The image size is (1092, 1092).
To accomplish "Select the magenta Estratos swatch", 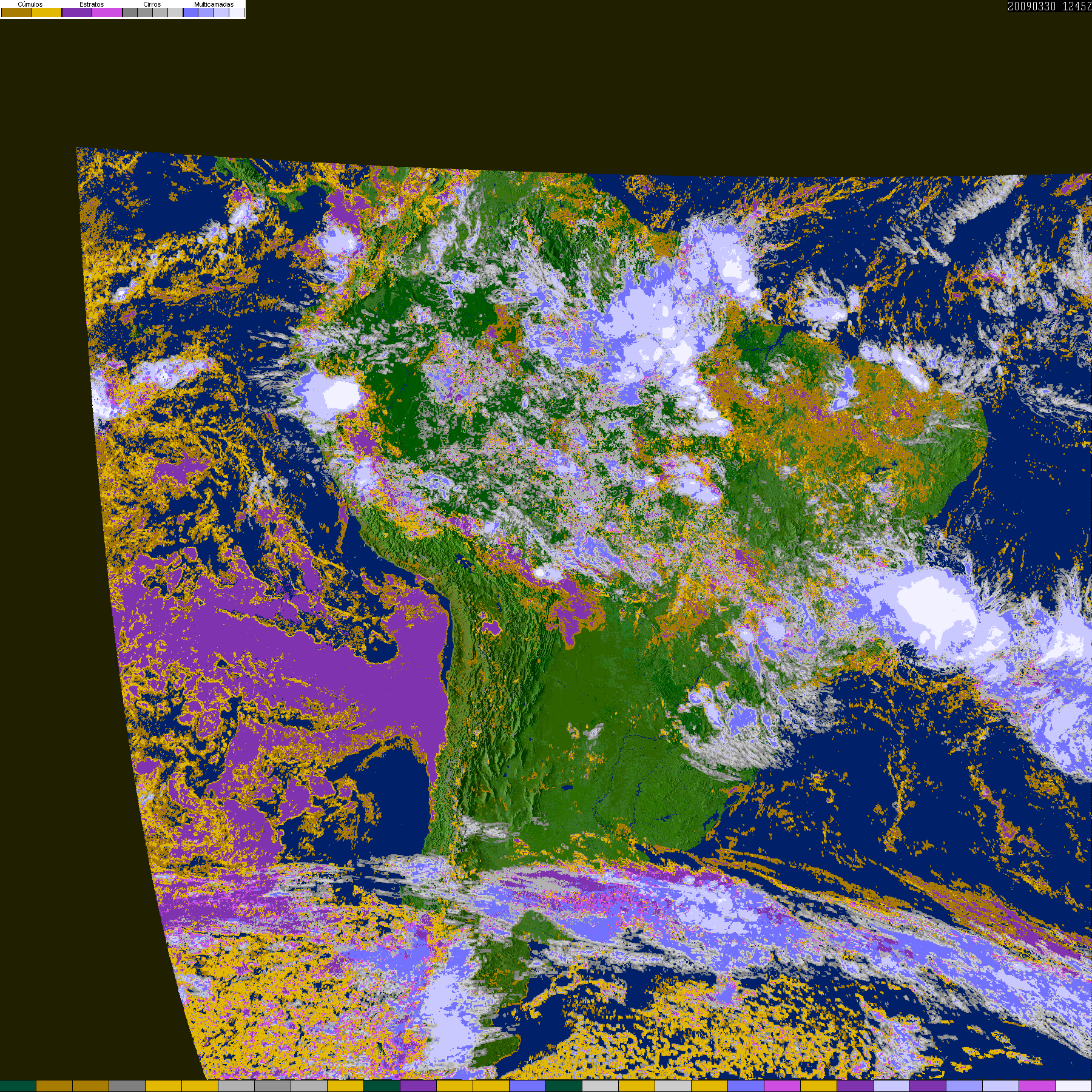I will (107, 13).
